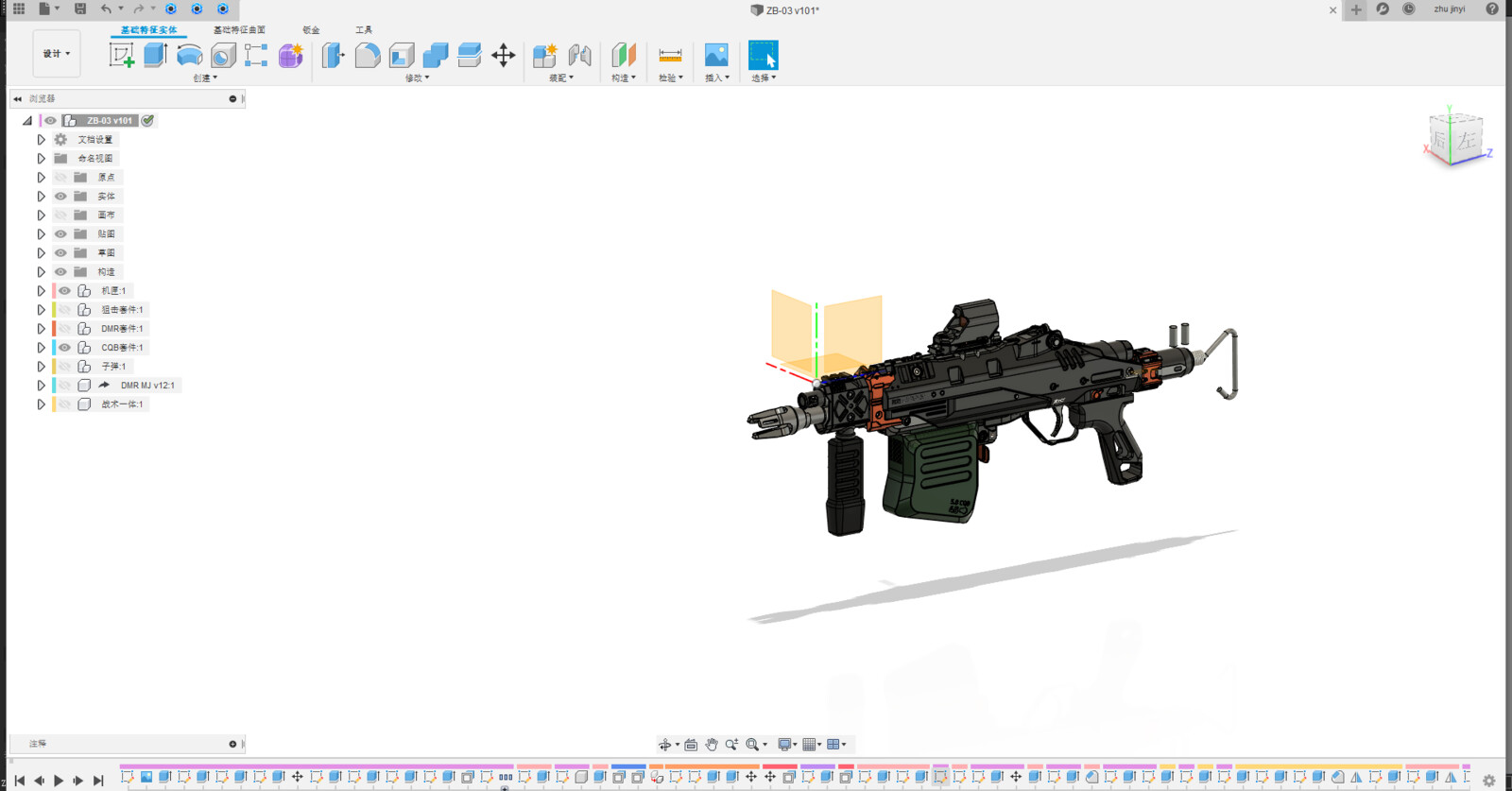Expand the 子弹:1 component node
This screenshot has height=791, width=1512.
pos(41,367)
